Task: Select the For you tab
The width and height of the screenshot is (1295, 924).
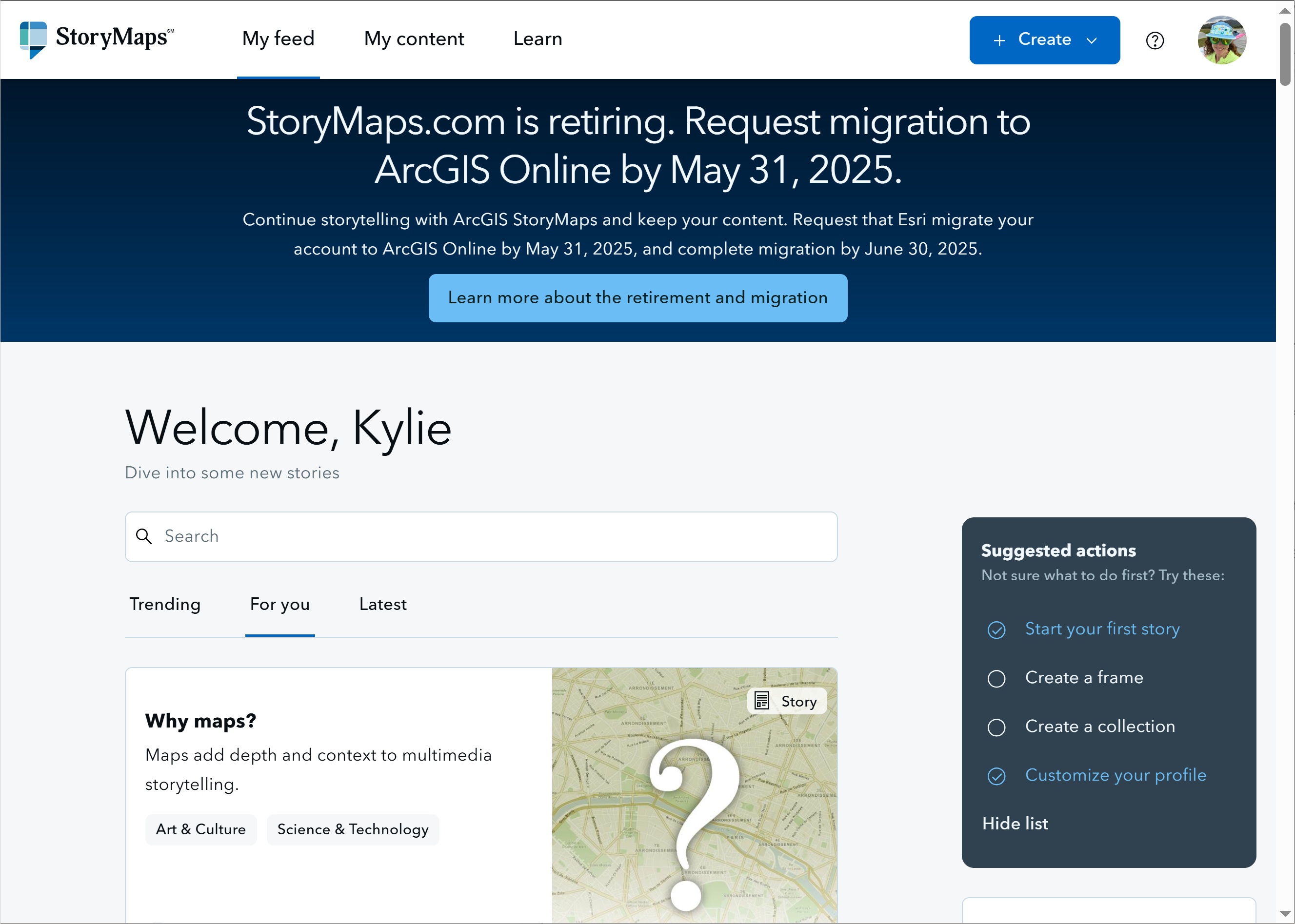Action: [280, 604]
